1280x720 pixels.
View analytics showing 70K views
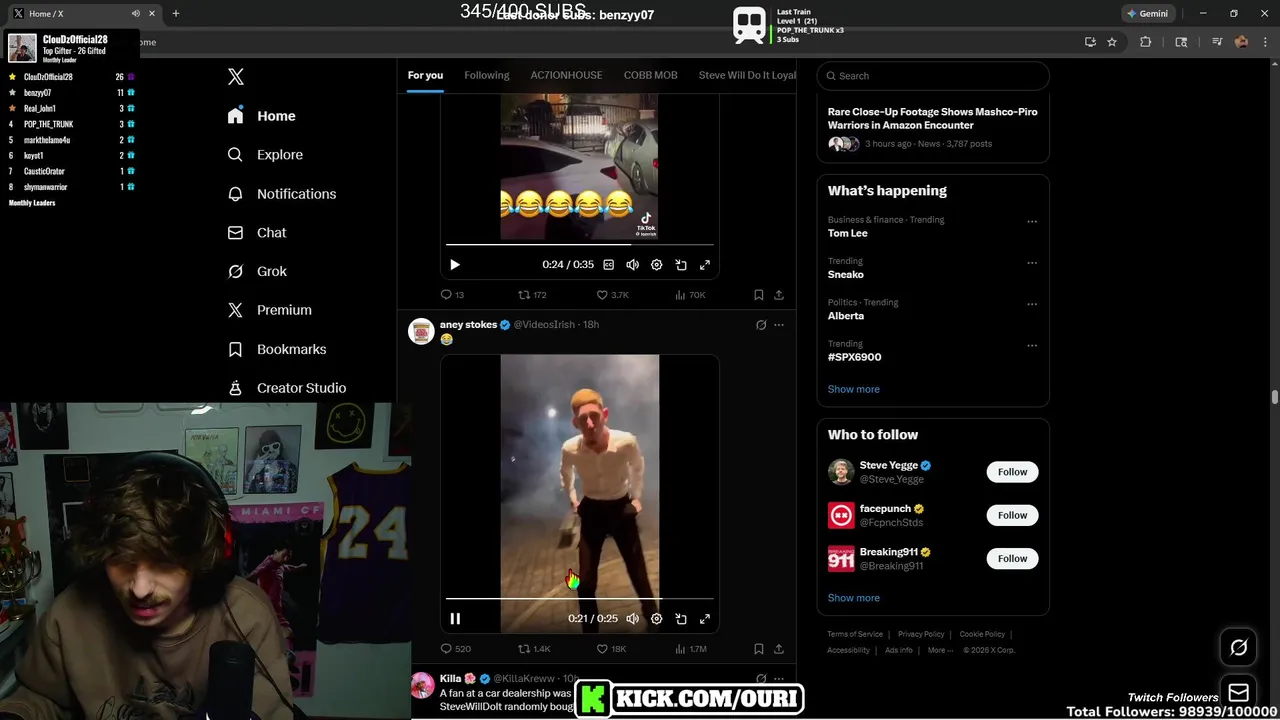tap(690, 295)
